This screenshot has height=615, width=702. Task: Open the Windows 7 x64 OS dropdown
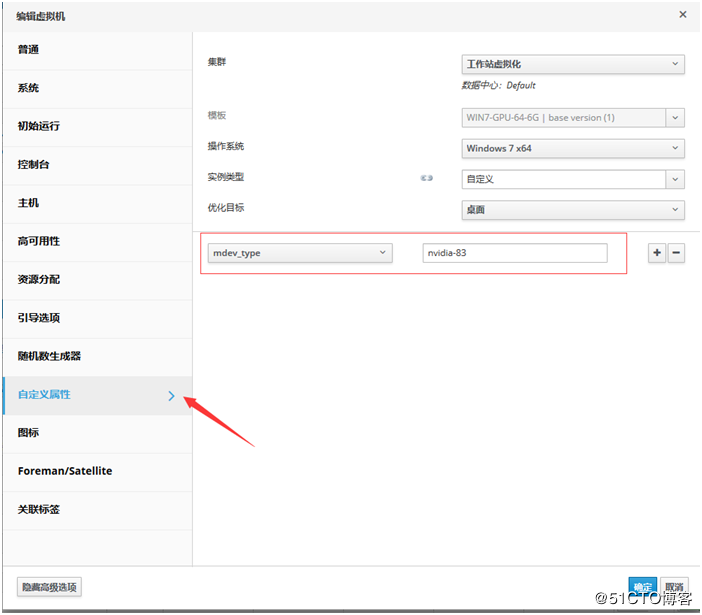(x=573, y=148)
